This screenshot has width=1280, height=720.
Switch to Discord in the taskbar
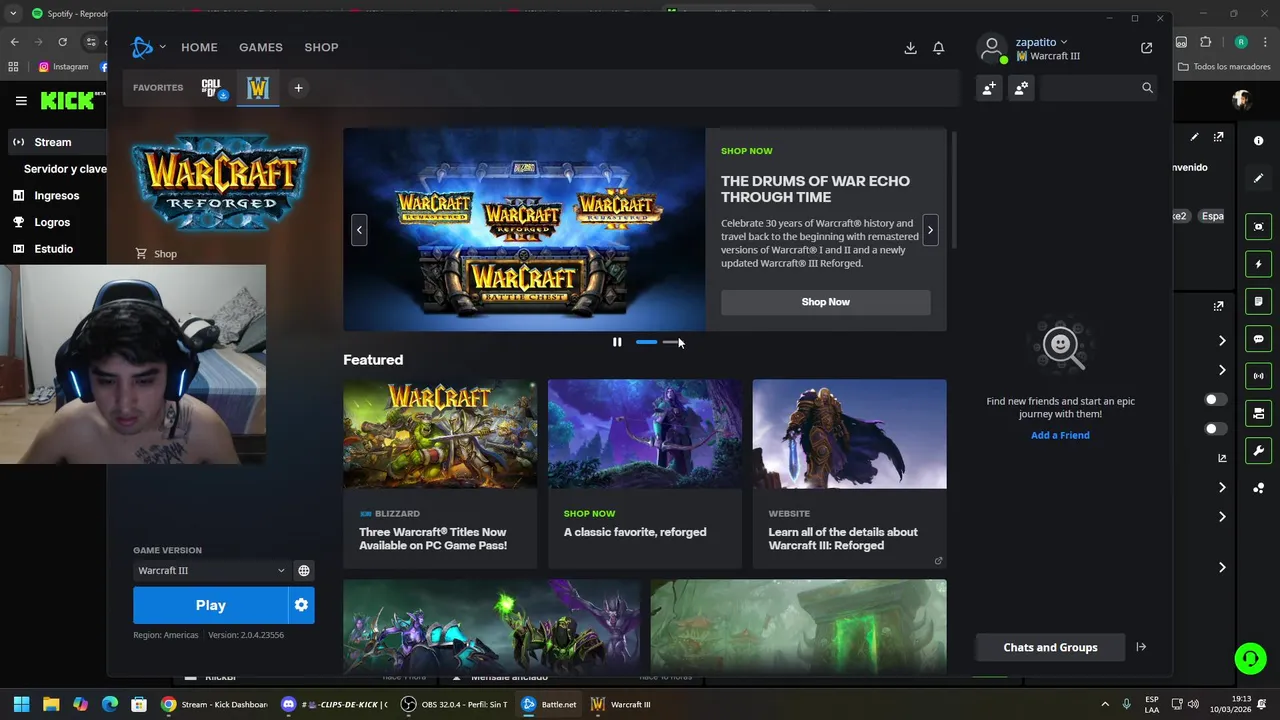[x=335, y=704]
